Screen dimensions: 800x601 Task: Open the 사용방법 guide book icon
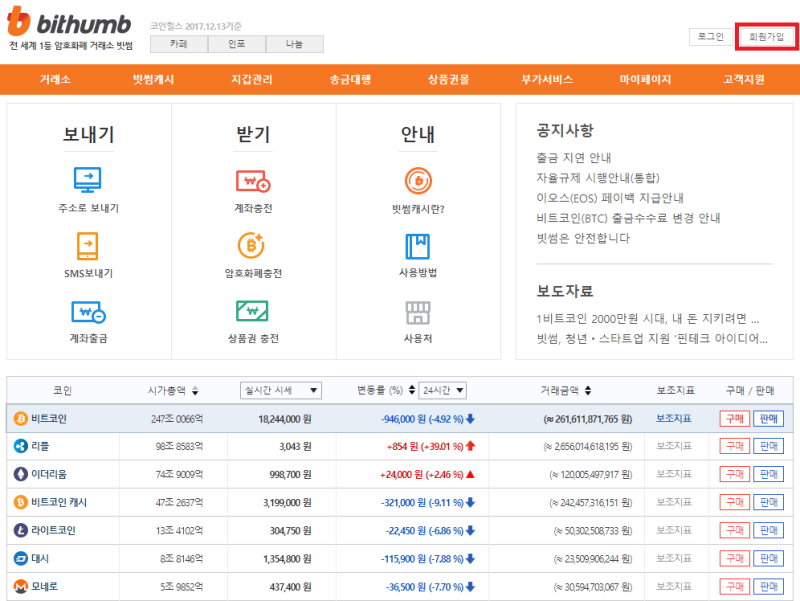(418, 246)
